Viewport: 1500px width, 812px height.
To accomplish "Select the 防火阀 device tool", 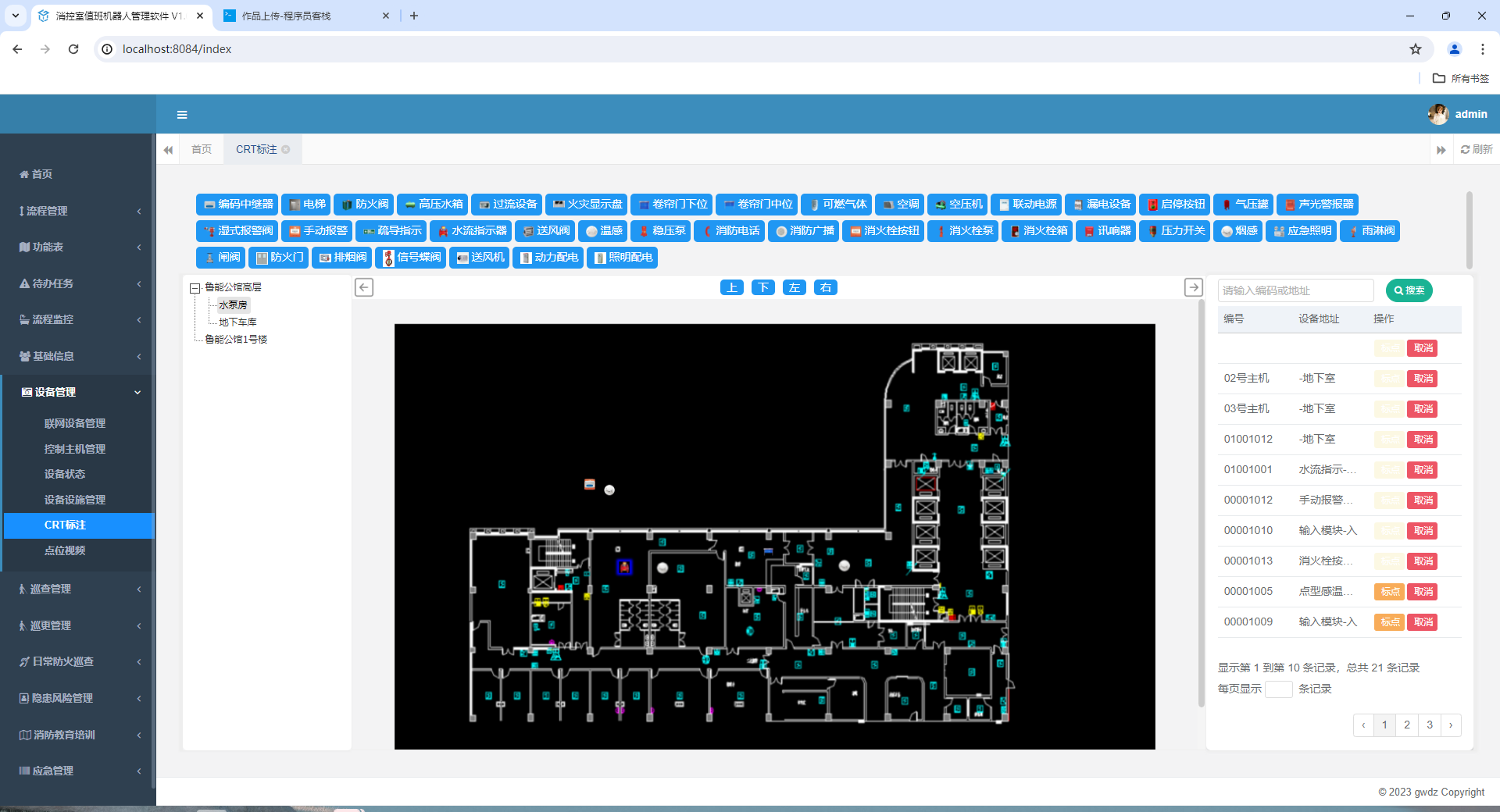I will point(364,204).
